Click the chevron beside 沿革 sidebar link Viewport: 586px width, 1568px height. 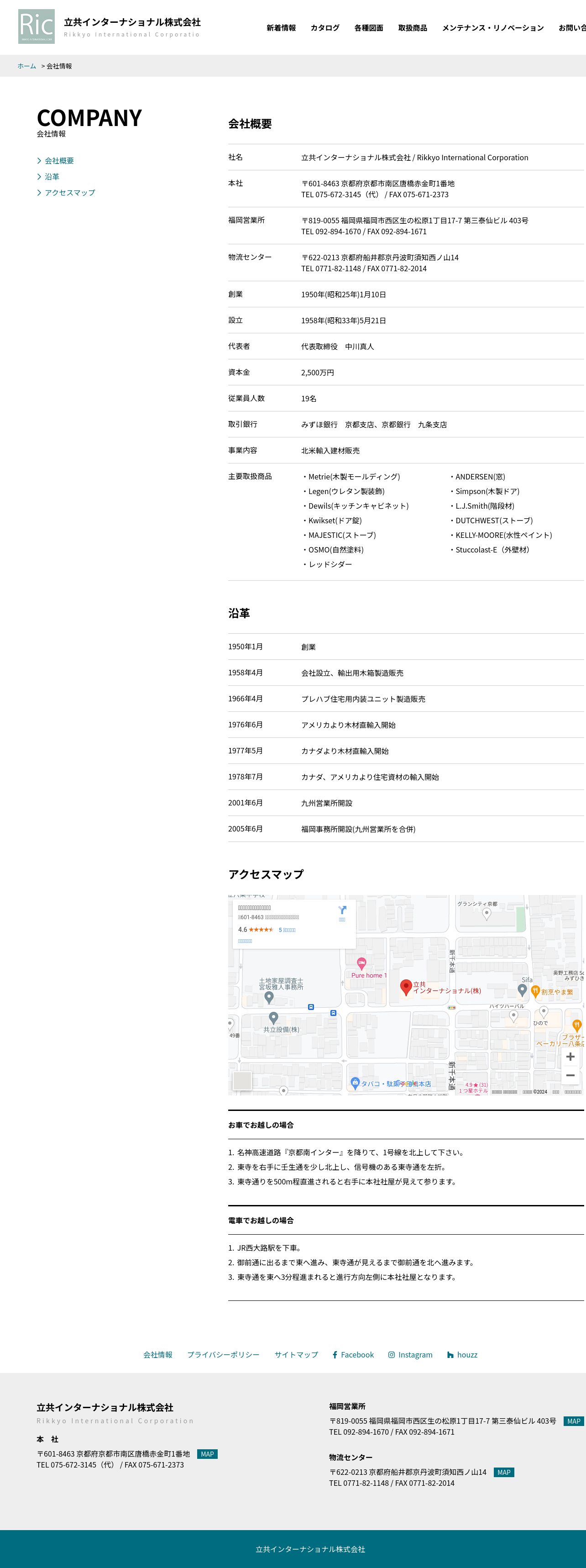[x=40, y=177]
